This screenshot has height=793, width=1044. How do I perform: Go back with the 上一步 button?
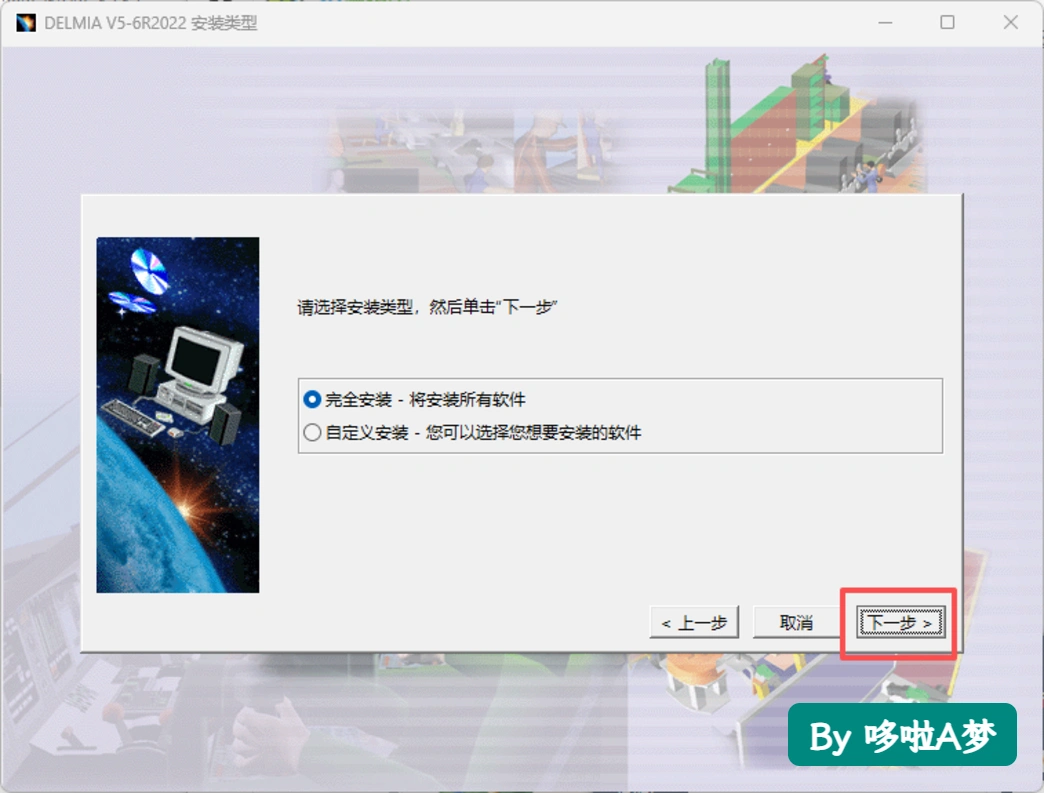(x=694, y=623)
